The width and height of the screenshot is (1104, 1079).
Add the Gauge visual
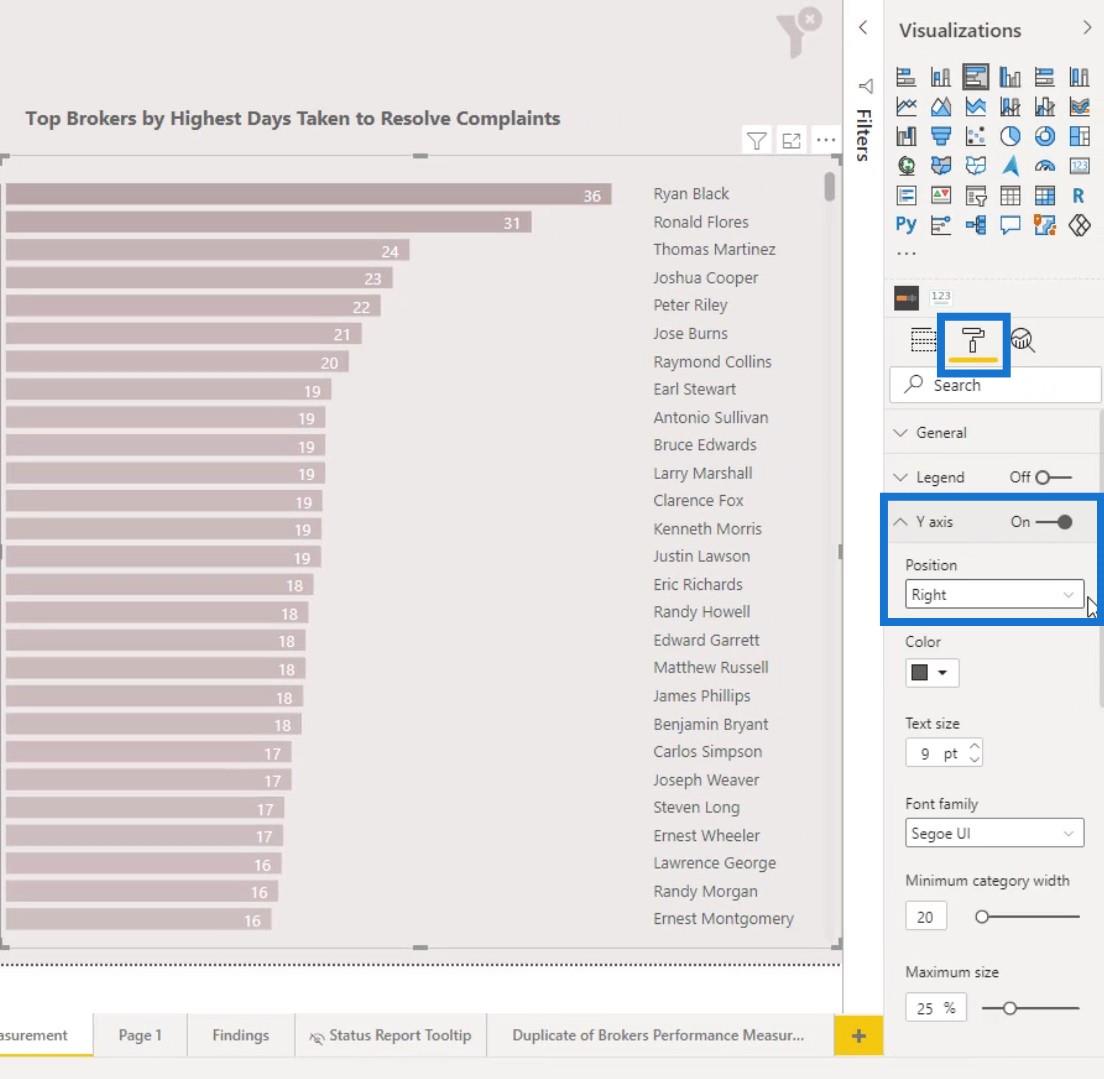pyautogui.click(x=1044, y=166)
